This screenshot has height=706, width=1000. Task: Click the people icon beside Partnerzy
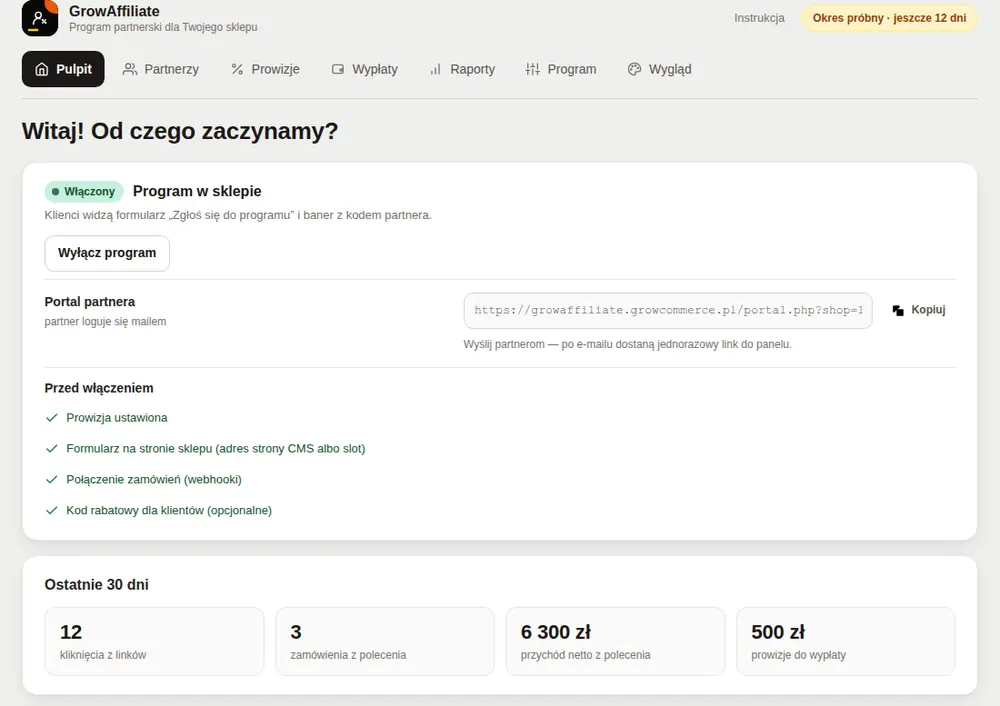[x=129, y=69]
